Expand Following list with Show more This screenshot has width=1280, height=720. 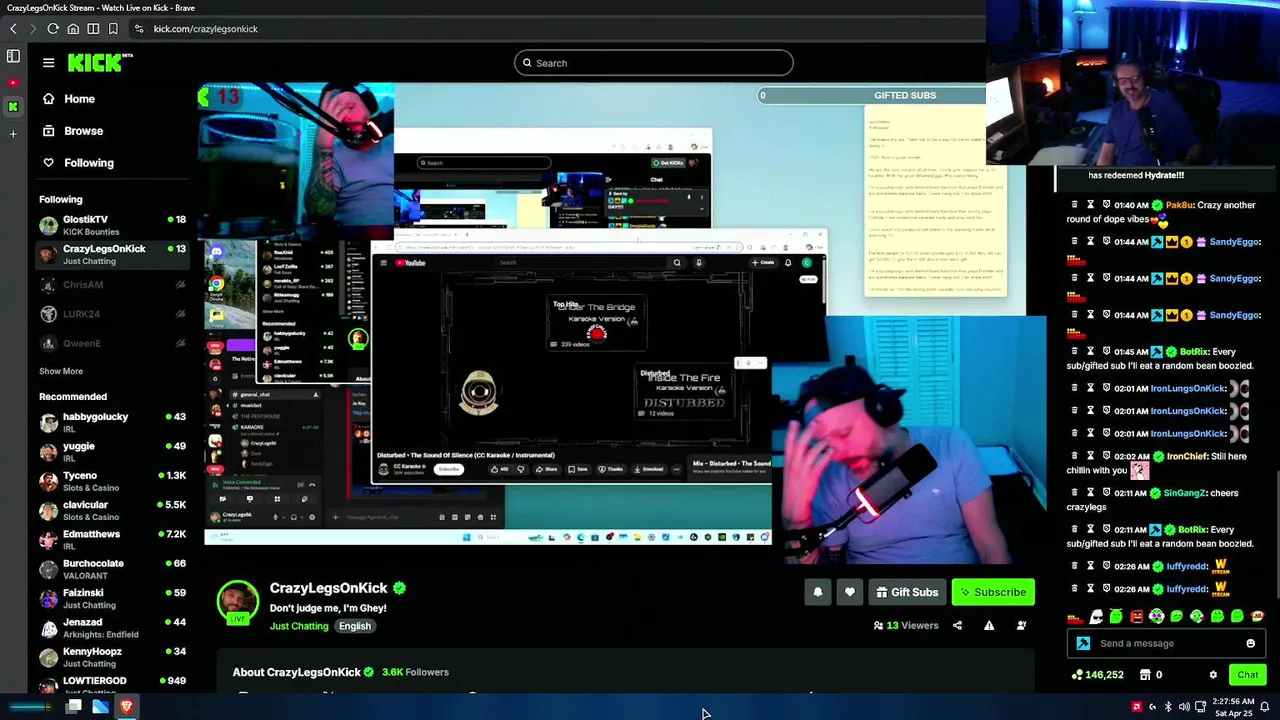(61, 371)
